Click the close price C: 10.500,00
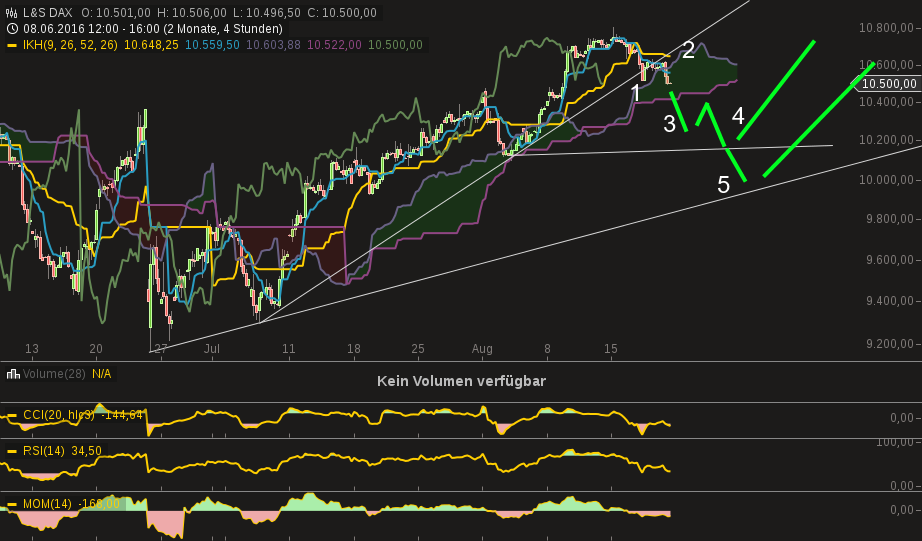This screenshot has height=541, width=922. [342, 12]
